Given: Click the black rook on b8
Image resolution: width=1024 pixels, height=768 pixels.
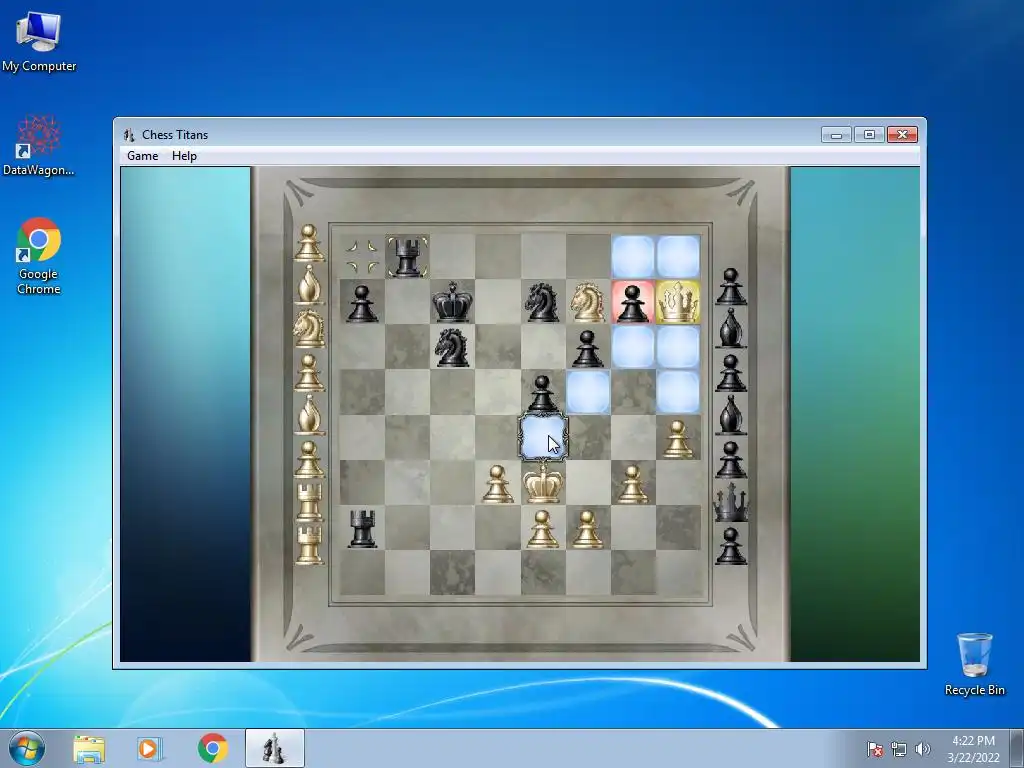Looking at the screenshot, I should [x=407, y=257].
